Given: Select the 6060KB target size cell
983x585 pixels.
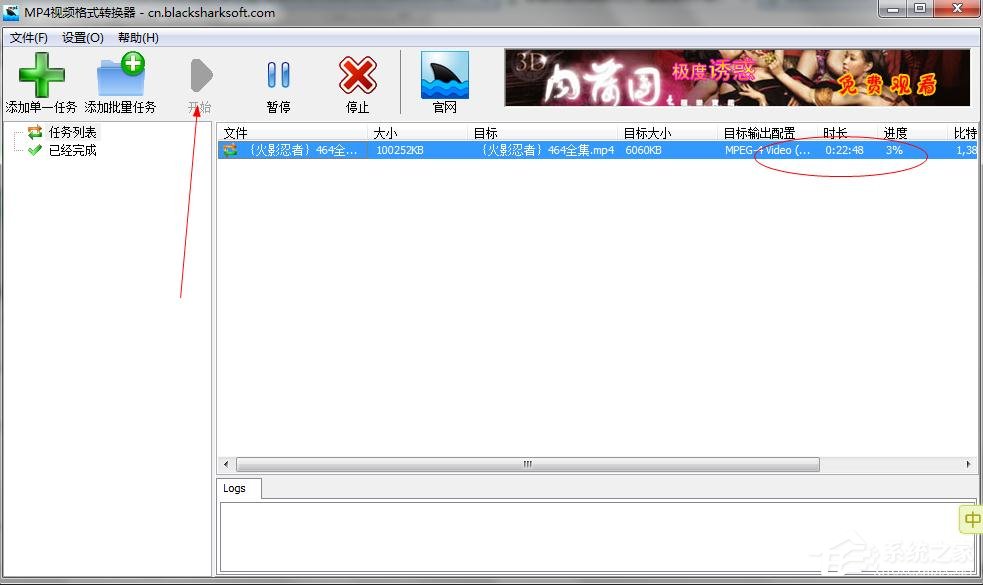Looking at the screenshot, I should point(643,150).
